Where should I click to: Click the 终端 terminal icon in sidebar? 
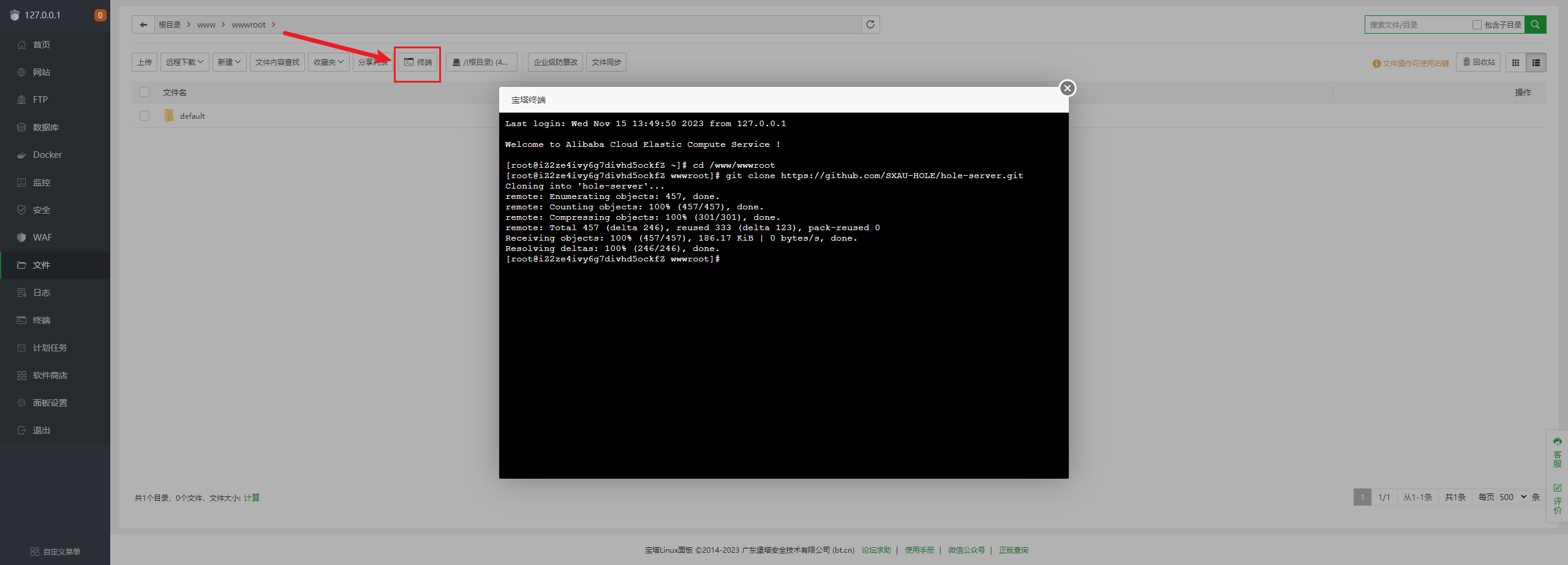point(21,320)
